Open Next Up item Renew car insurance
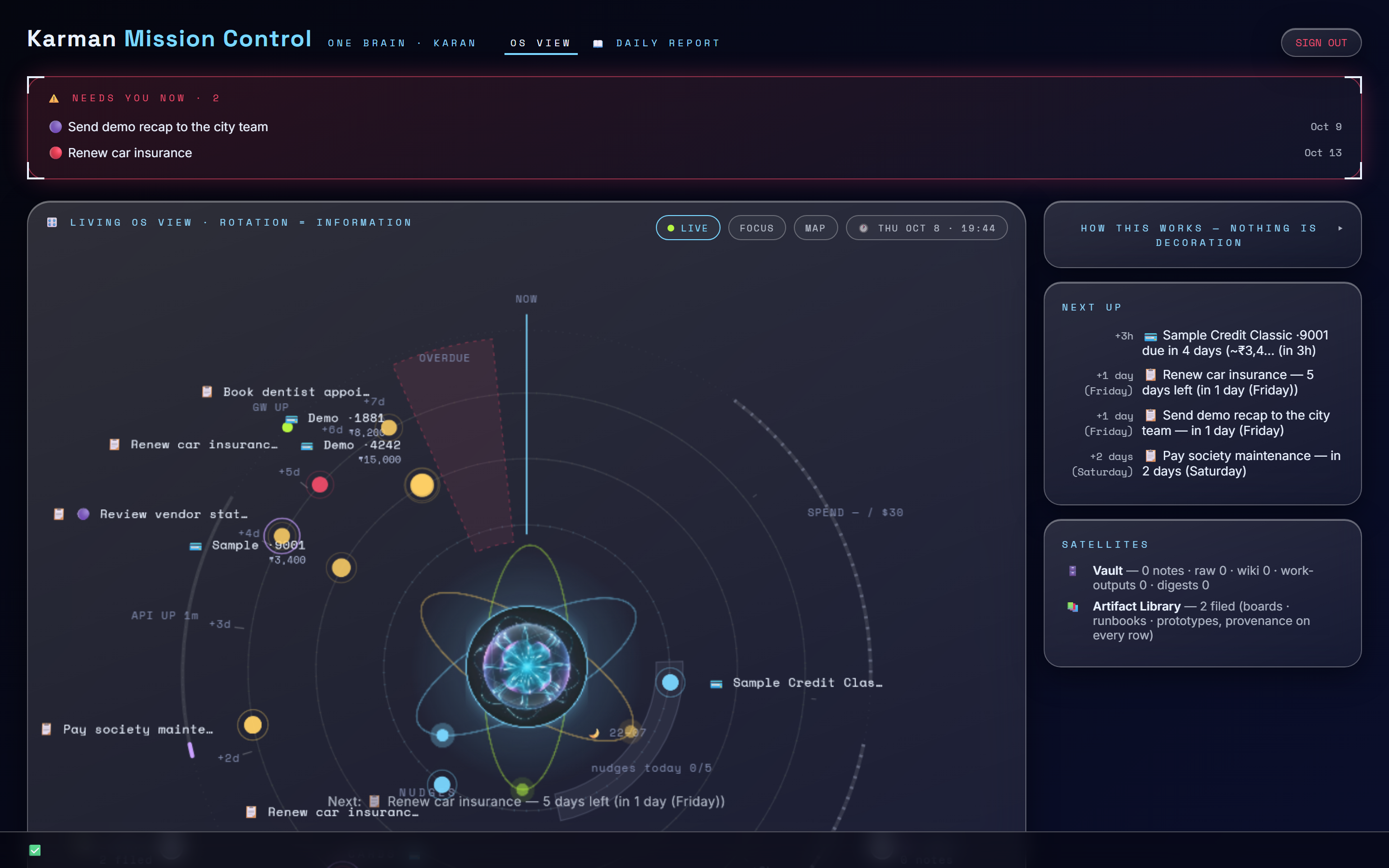1389x868 pixels. point(1202,382)
